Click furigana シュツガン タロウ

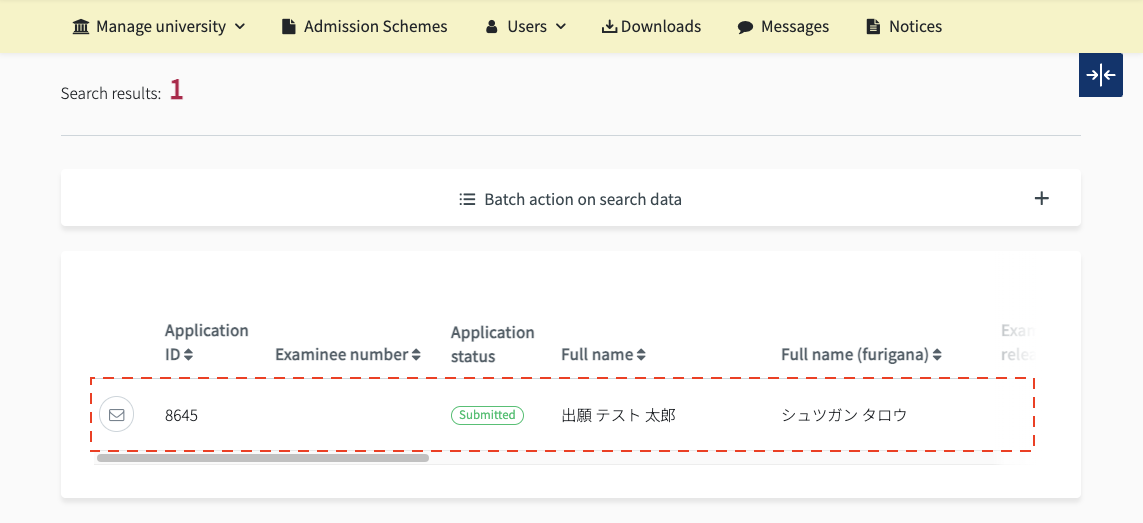point(844,416)
